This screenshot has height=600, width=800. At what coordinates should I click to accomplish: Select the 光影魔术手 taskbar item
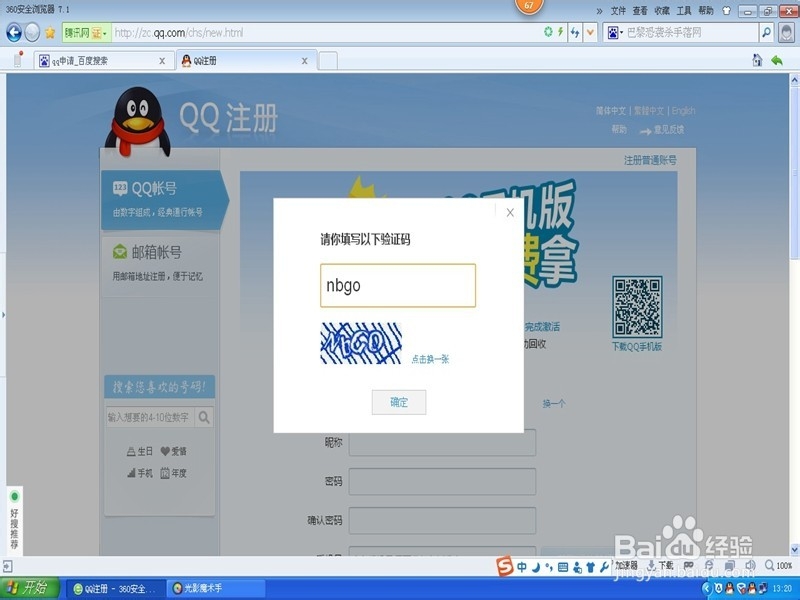click(216, 589)
